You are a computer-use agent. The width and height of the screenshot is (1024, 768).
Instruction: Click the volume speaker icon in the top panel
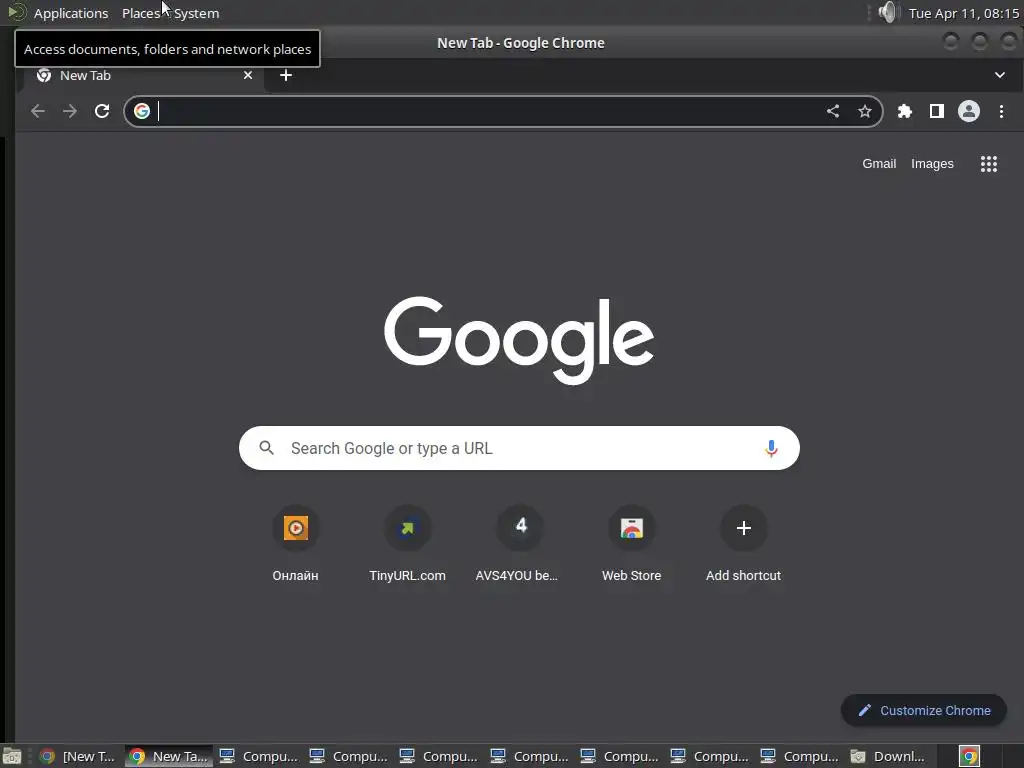click(888, 12)
